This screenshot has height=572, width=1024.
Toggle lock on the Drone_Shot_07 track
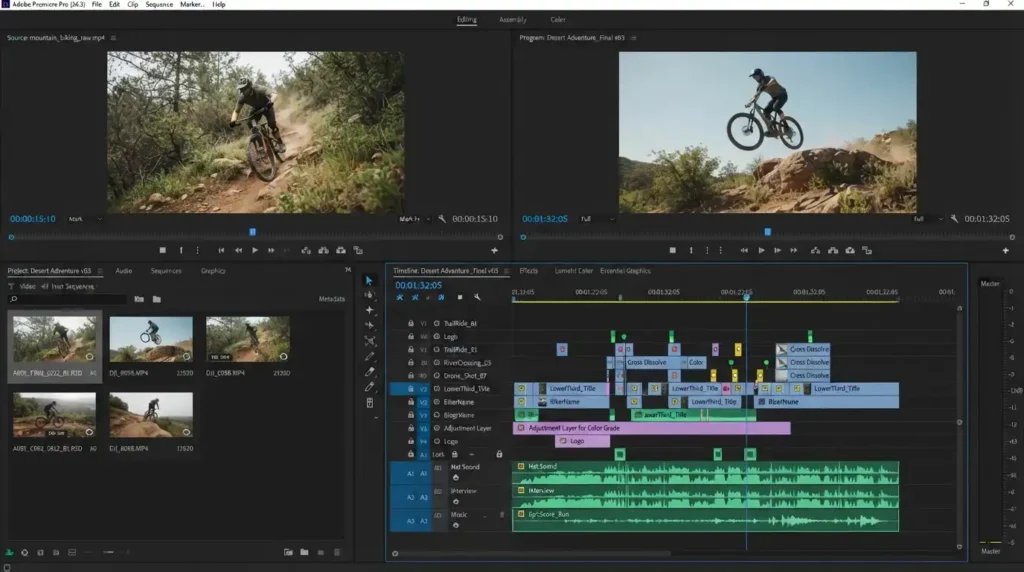(411, 375)
